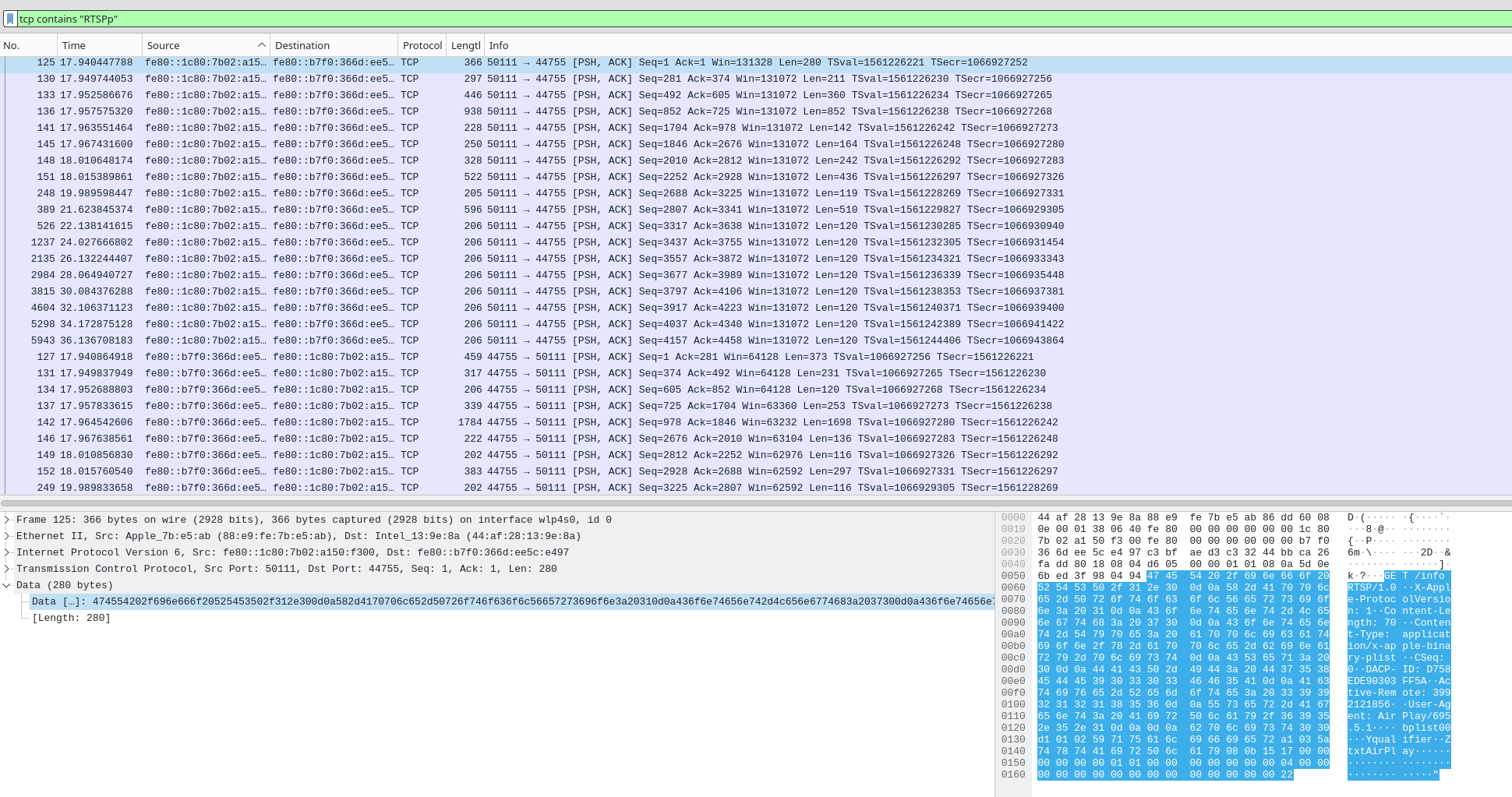Viewport: 1512px width, 797px height.
Task: Select packet number 2135 row
Action: tap(756, 259)
